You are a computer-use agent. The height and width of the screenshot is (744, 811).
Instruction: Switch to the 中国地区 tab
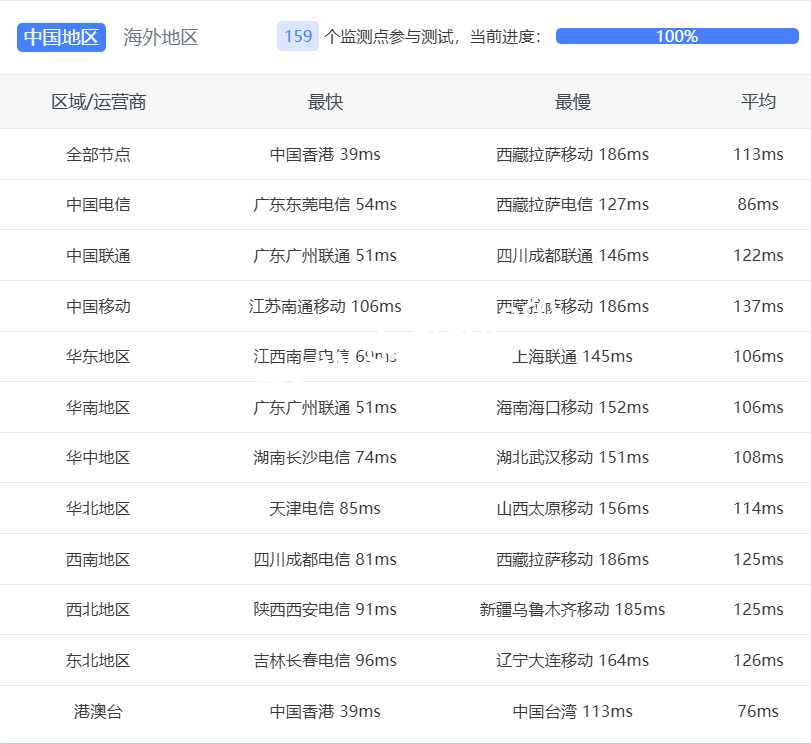(61, 37)
